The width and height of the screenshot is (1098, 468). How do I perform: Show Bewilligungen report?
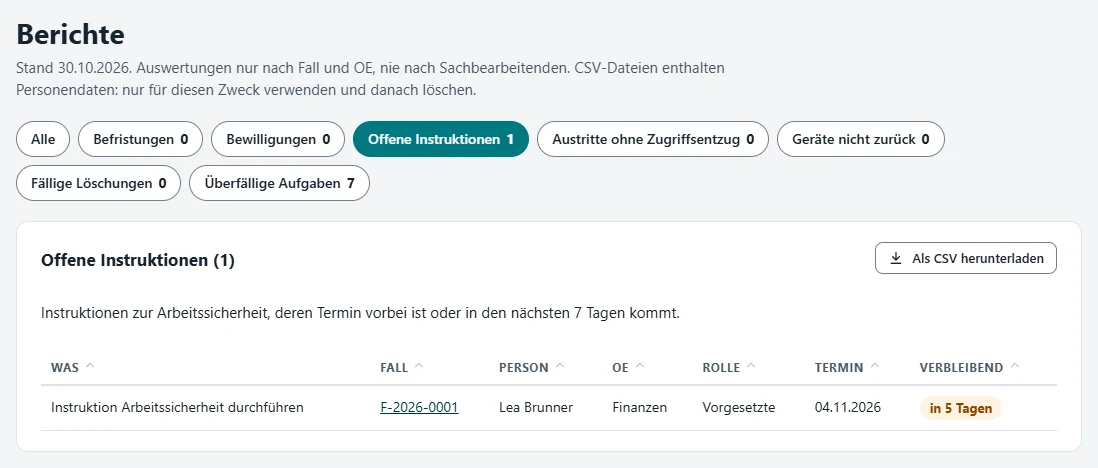278,139
